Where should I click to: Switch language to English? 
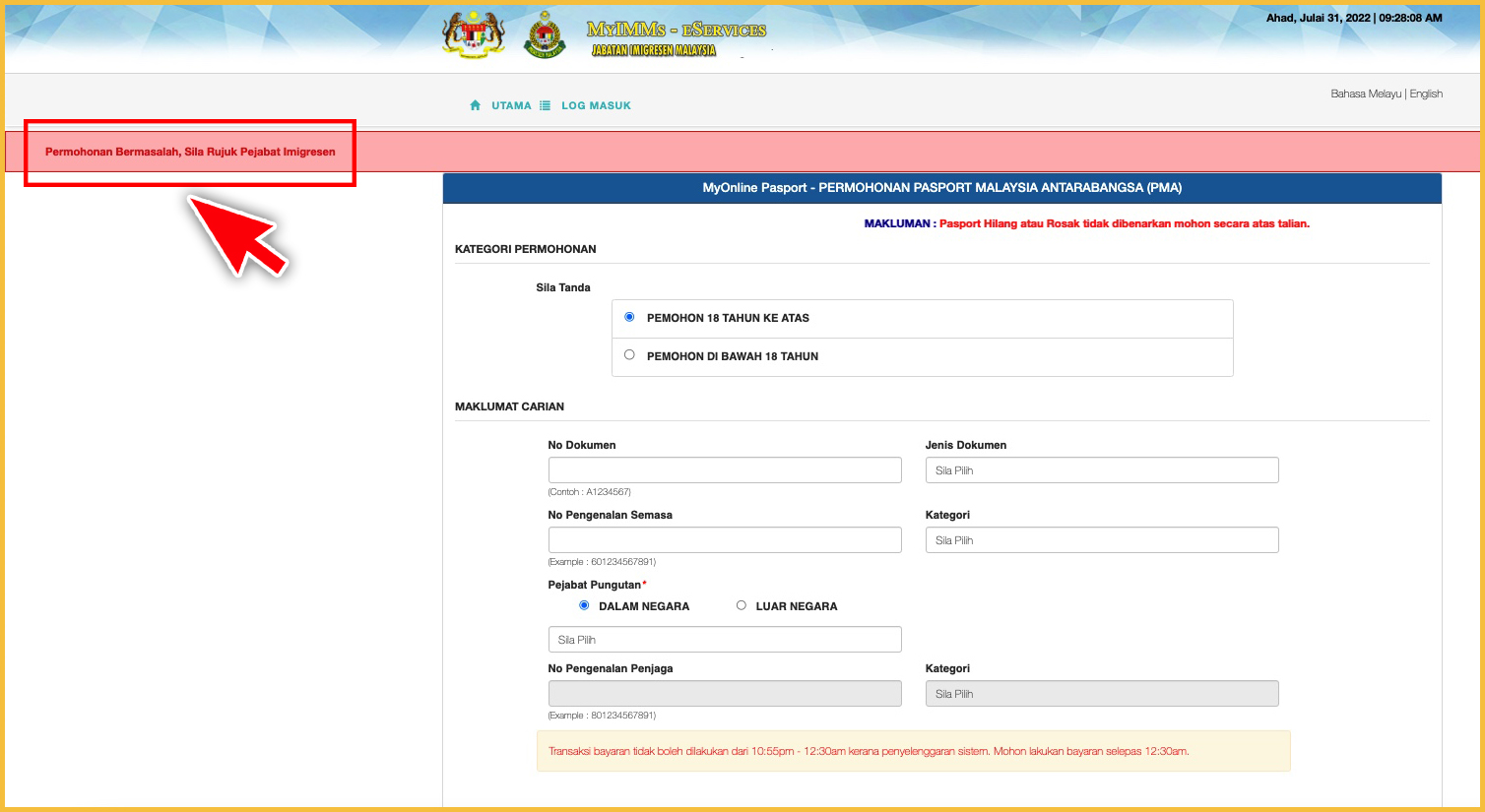pos(1426,94)
